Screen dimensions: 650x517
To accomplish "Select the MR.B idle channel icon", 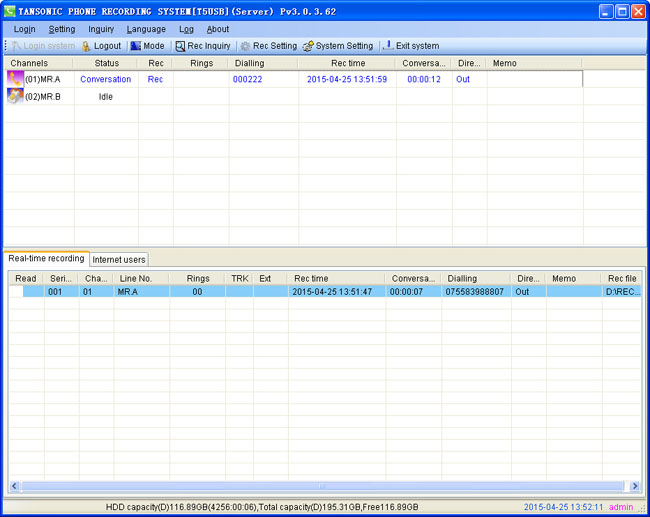I will click(x=15, y=97).
